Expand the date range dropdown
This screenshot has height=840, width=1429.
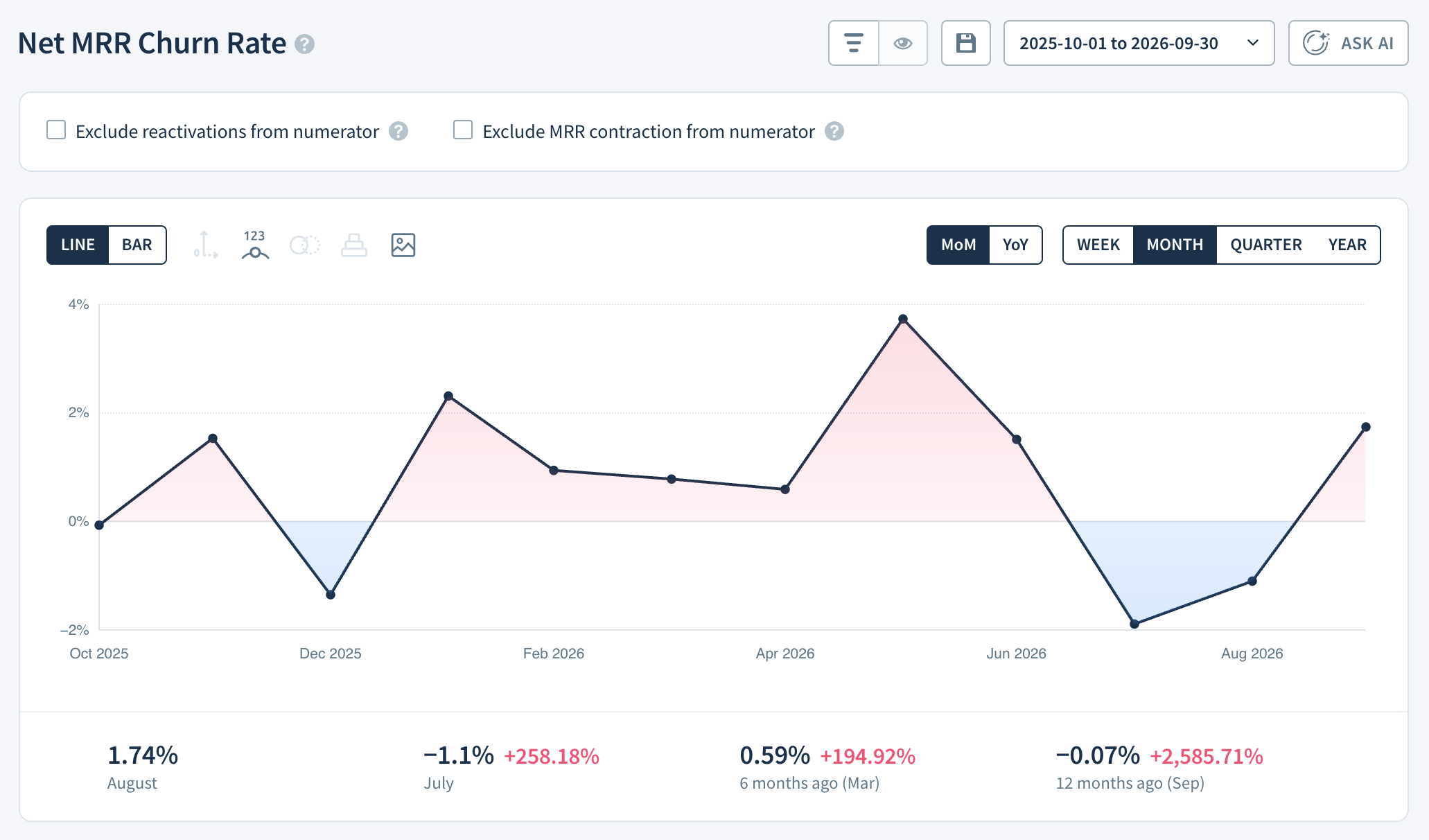1139,43
